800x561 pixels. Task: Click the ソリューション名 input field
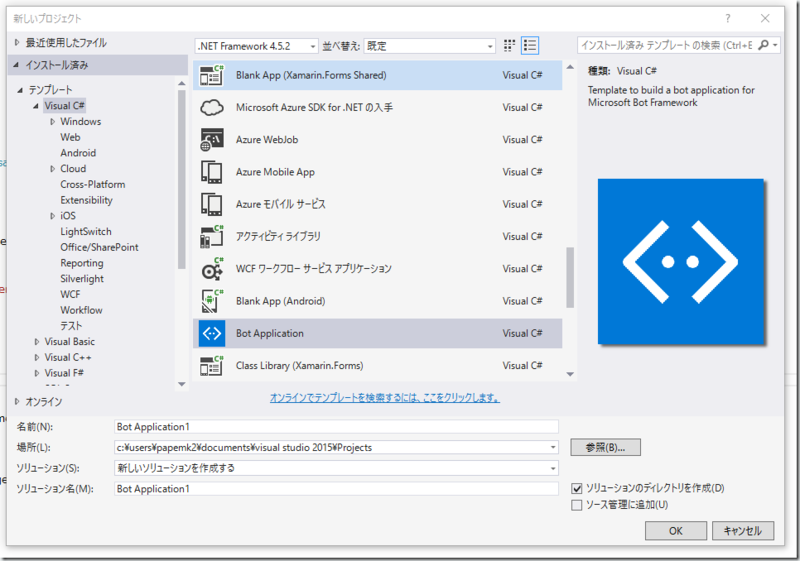(x=336, y=489)
